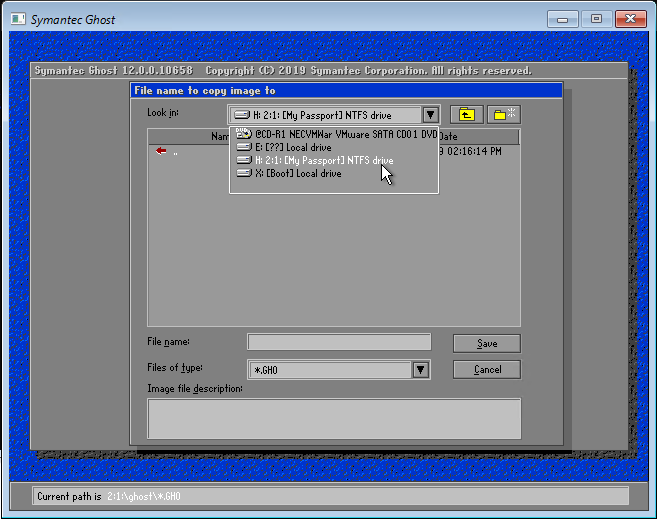
Task: Click the Symantec Ghost window title icon
Action: click(x=18, y=19)
